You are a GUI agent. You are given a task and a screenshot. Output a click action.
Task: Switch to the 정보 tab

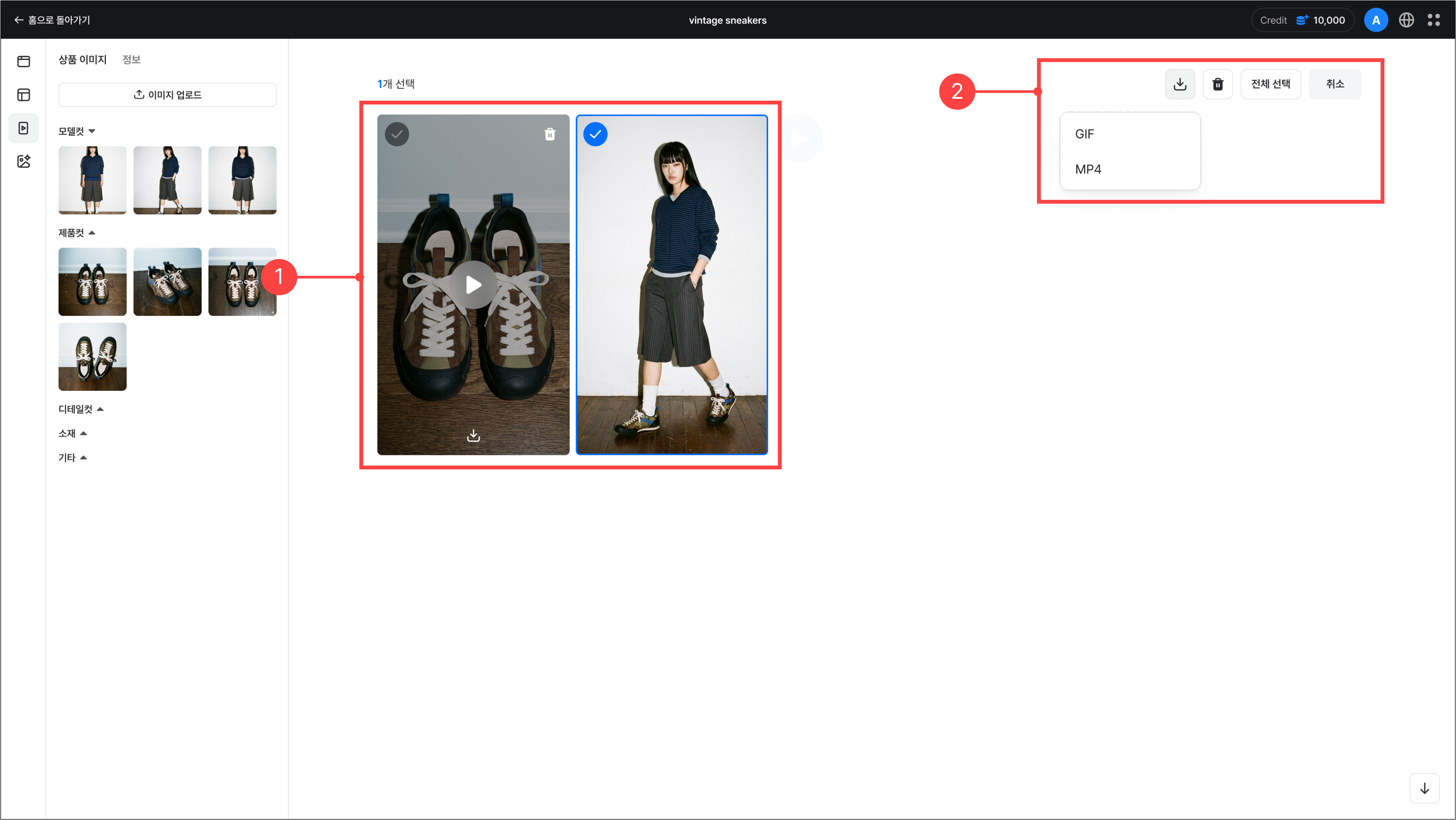point(131,59)
